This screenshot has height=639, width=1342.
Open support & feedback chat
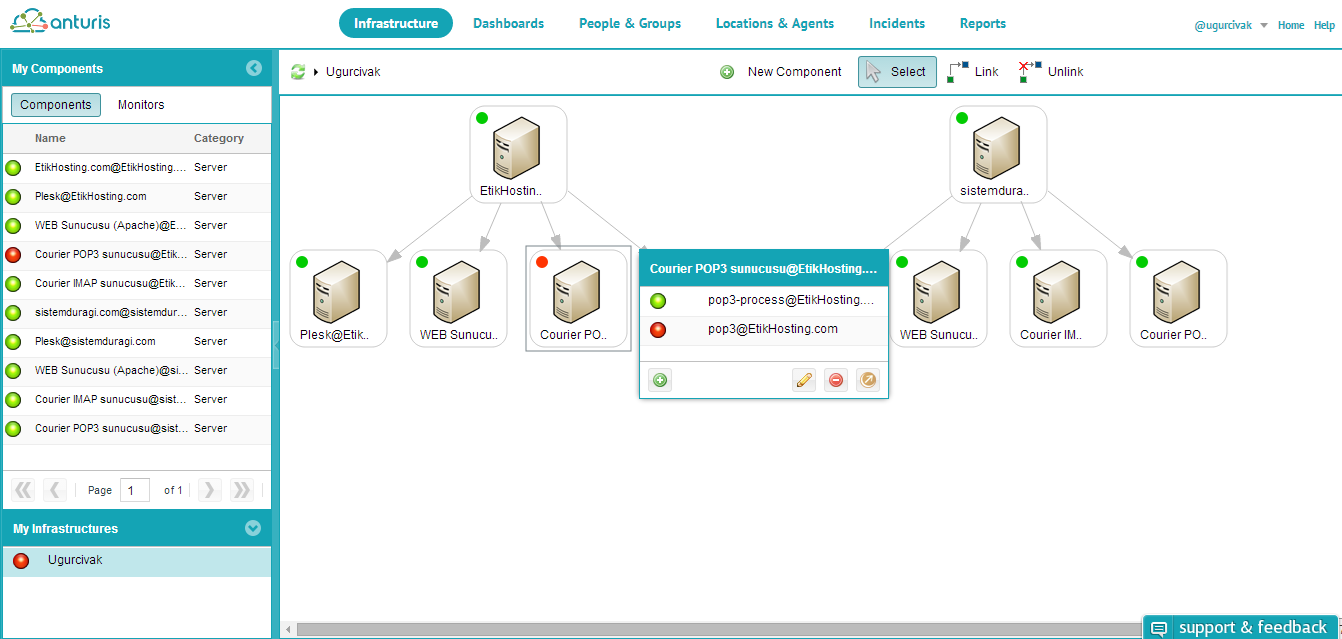pyautogui.click(x=1240, y=627)
